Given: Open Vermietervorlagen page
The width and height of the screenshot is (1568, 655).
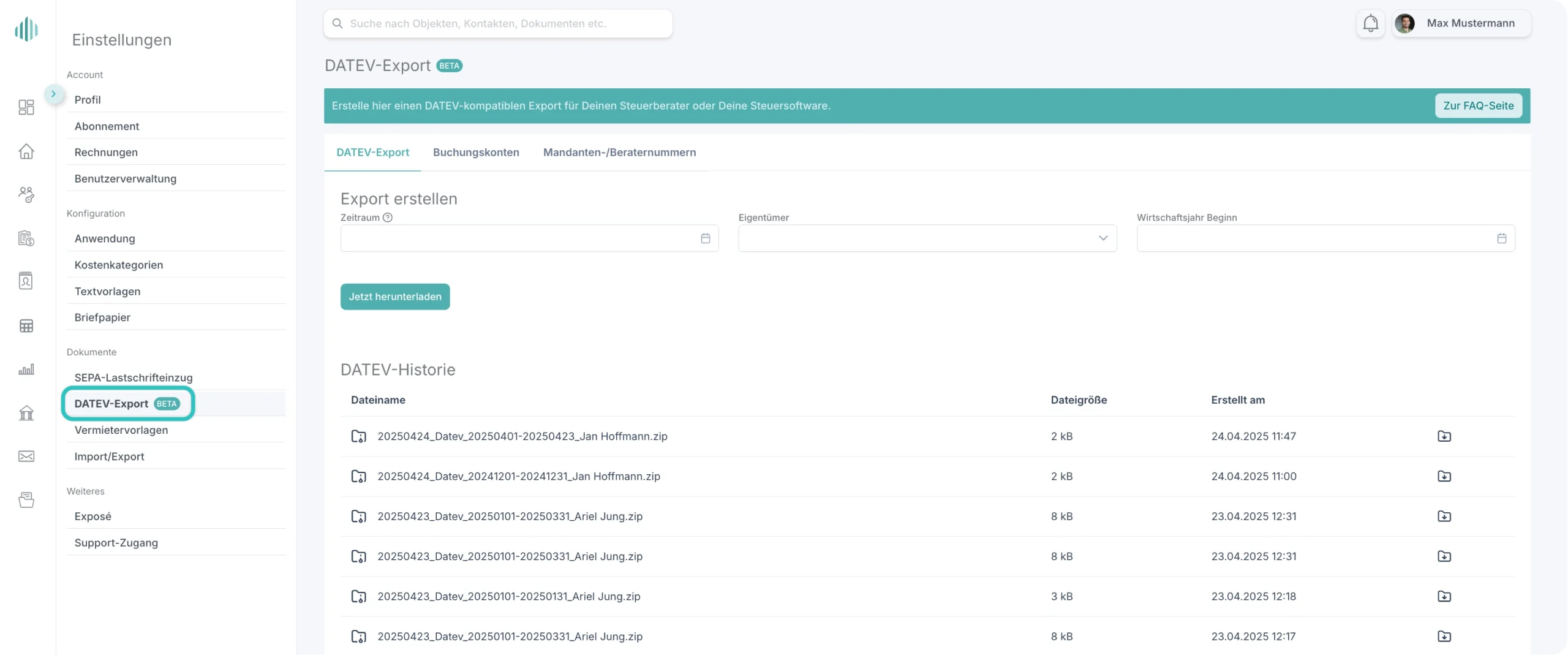Looking at the screenshot, I should click(x=176, y=430).
